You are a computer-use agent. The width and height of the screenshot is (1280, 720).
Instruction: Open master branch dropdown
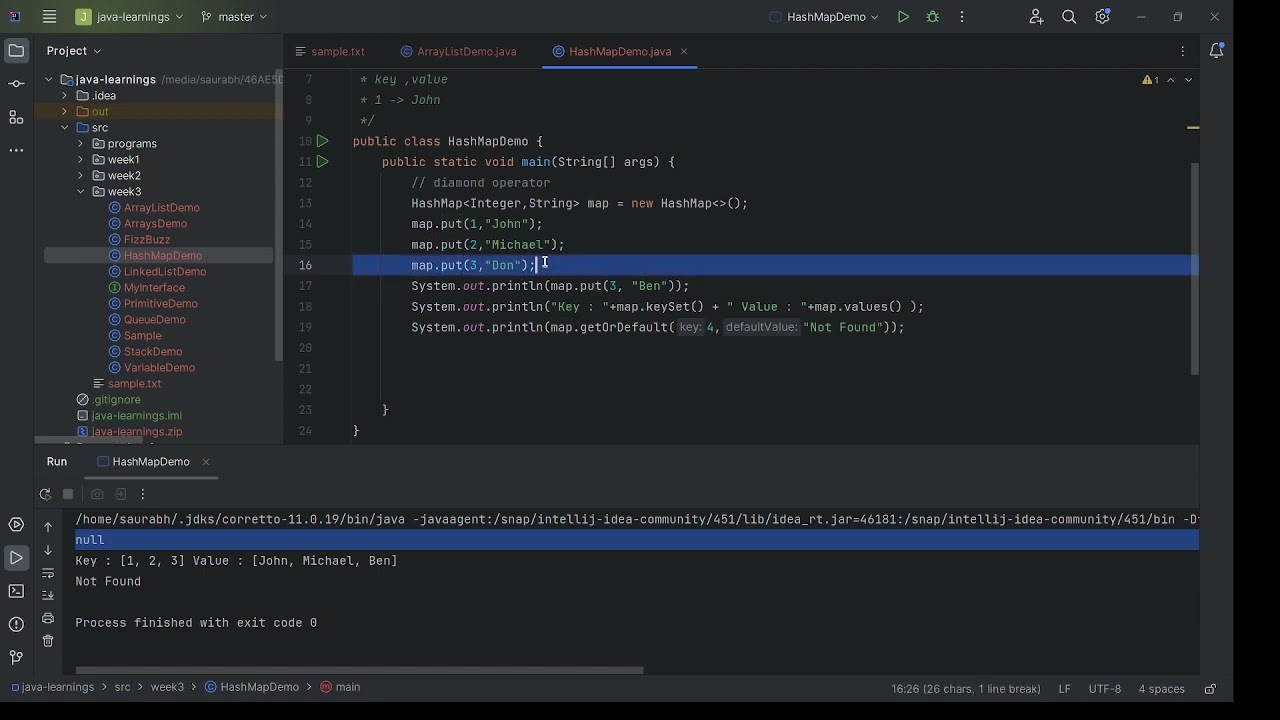click(235, 17)
